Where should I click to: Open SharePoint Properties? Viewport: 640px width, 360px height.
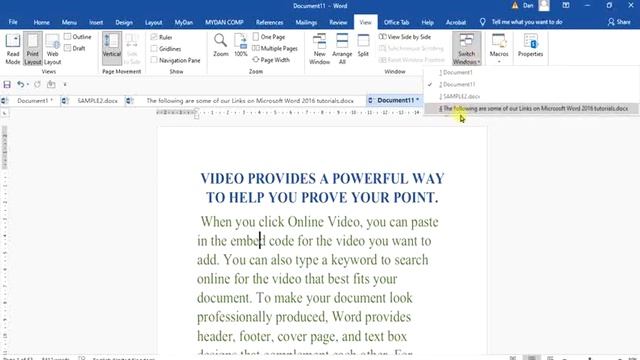(x=530, y=45)
